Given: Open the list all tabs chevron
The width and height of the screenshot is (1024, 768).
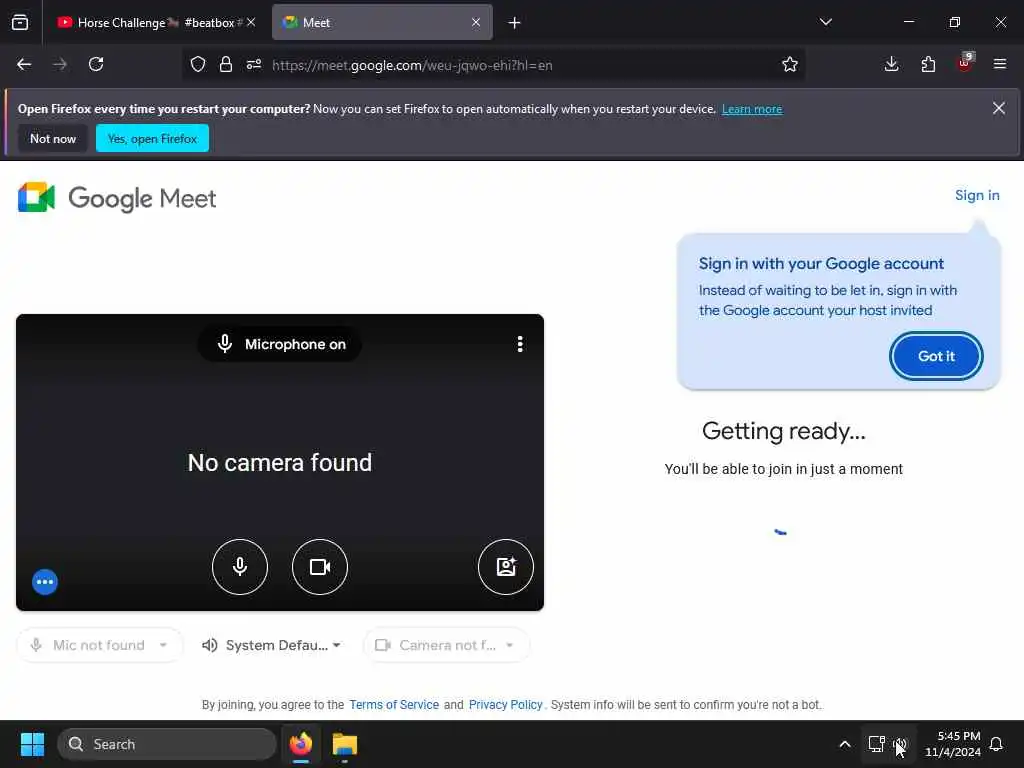Looking at the screenshot, I should coord(825,22).
